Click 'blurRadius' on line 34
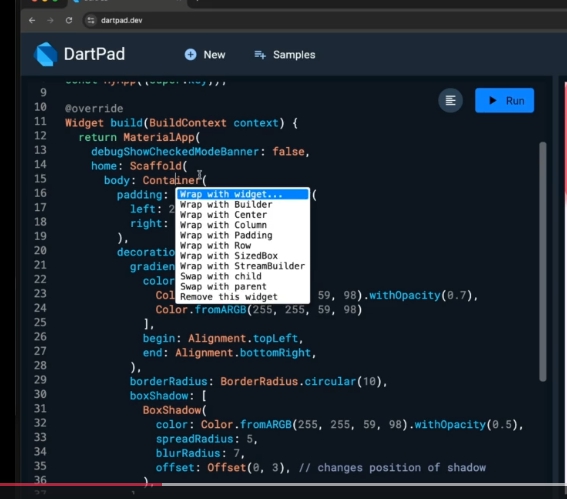 click(188, 453)
